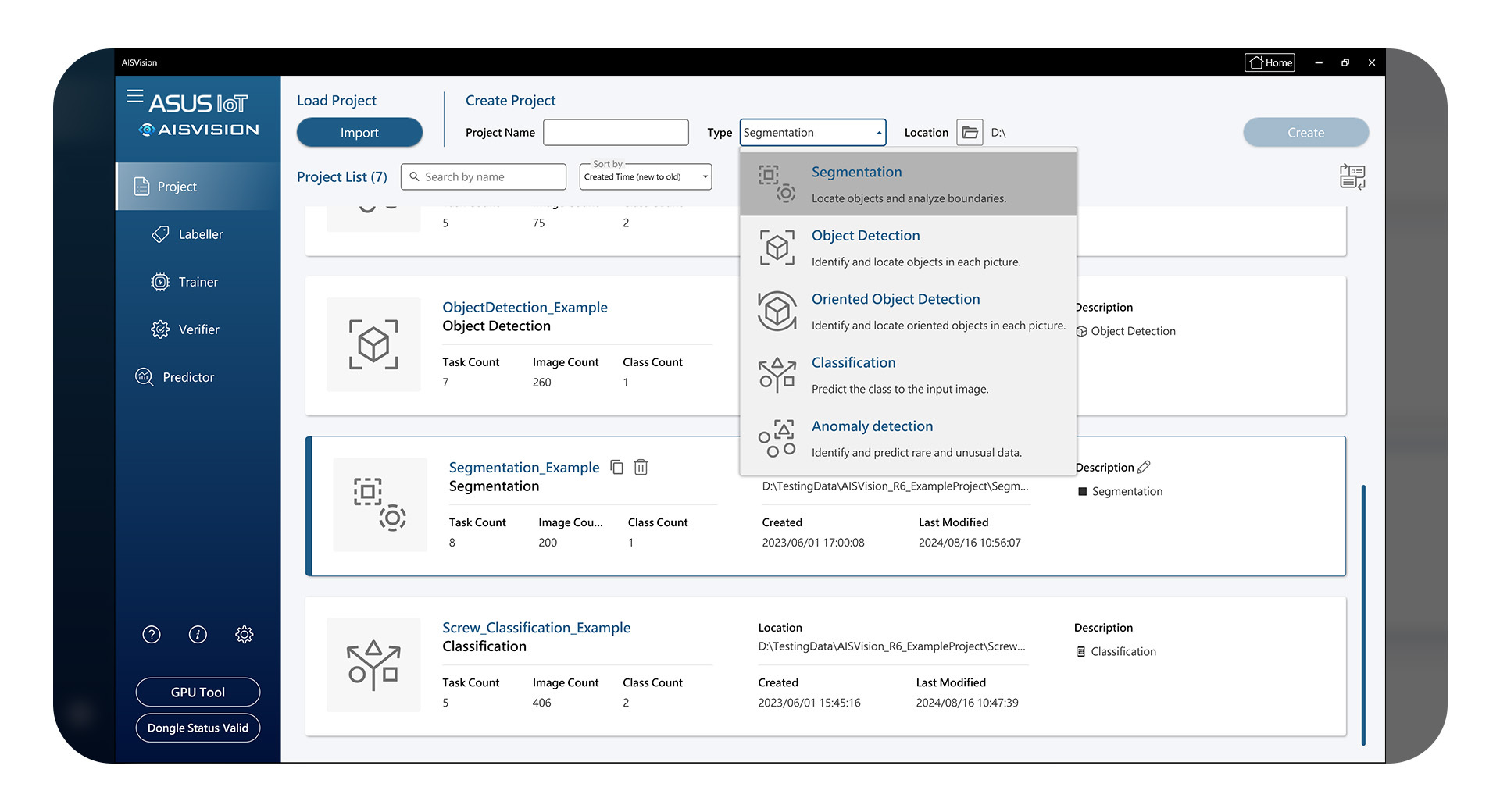
Task: Open the settings gear icon
Action: click(x=245, y=635)
